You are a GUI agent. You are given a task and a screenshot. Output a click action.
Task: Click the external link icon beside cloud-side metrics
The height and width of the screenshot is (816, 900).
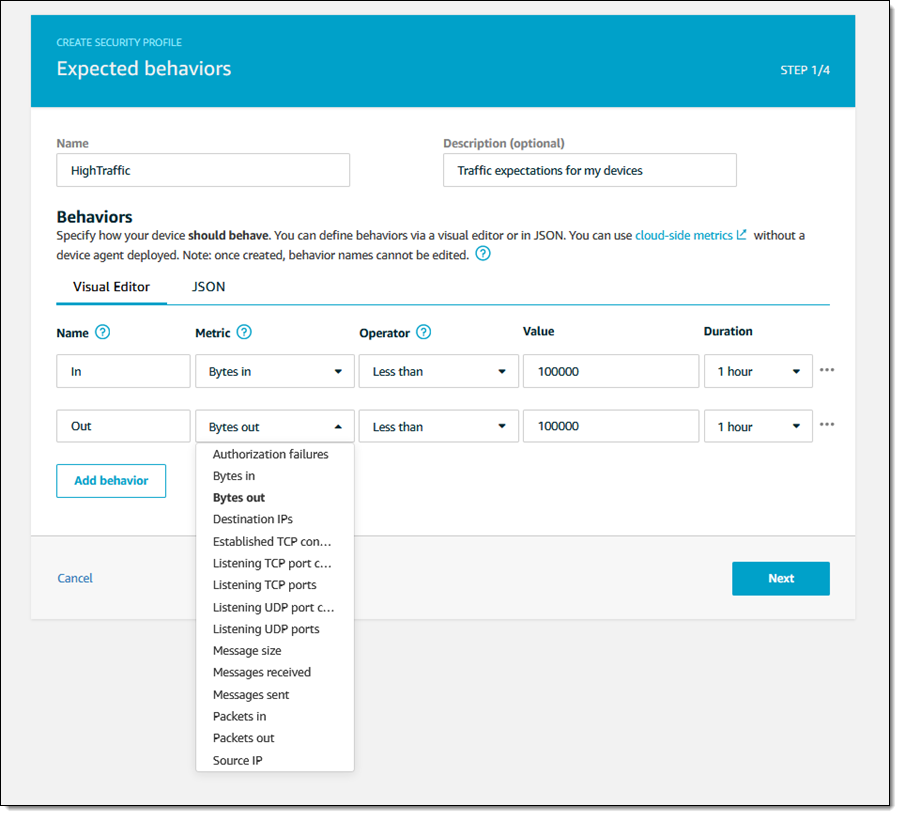pos(741,236)
